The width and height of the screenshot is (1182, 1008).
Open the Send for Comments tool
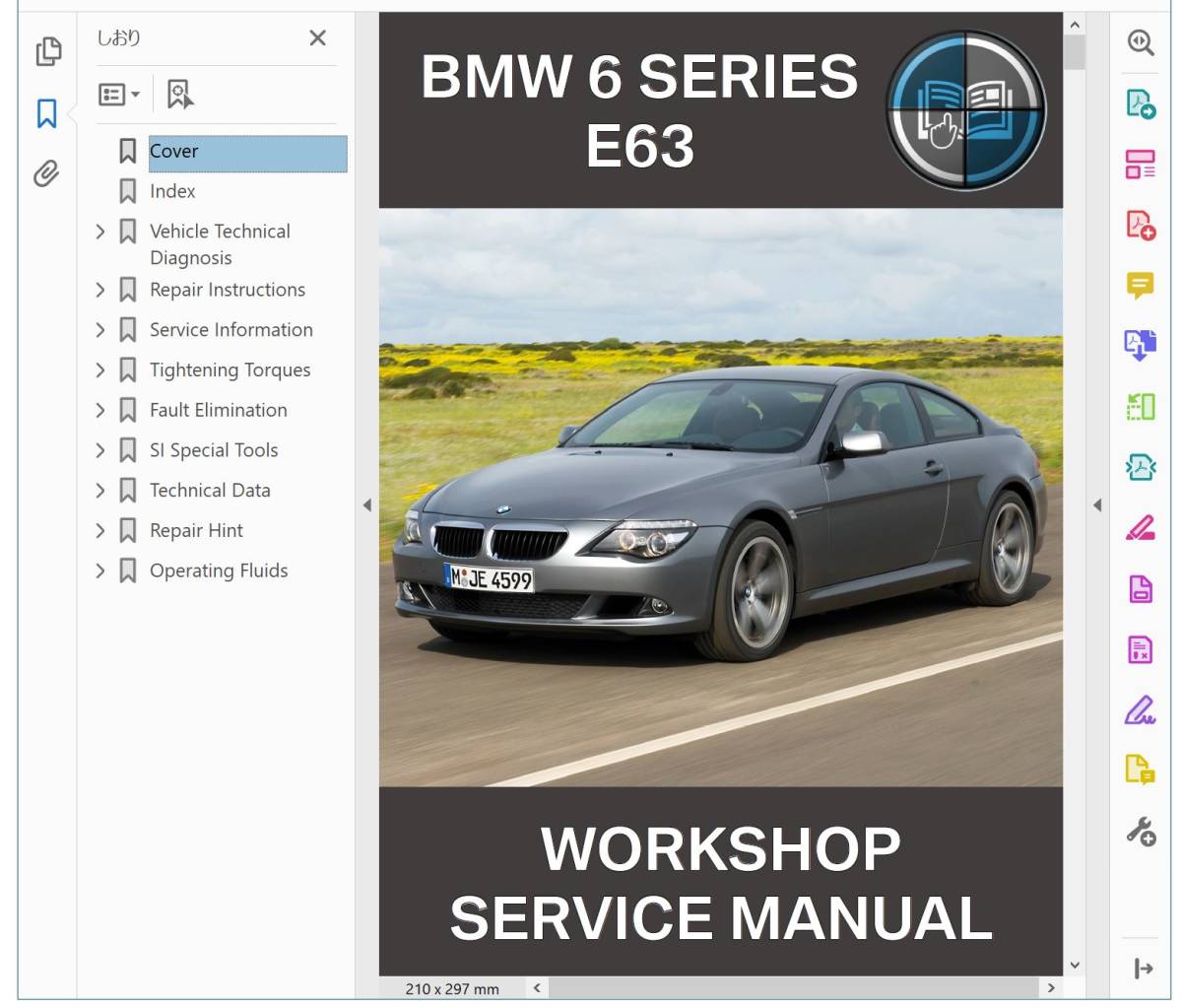click(x=1141, y=770)
